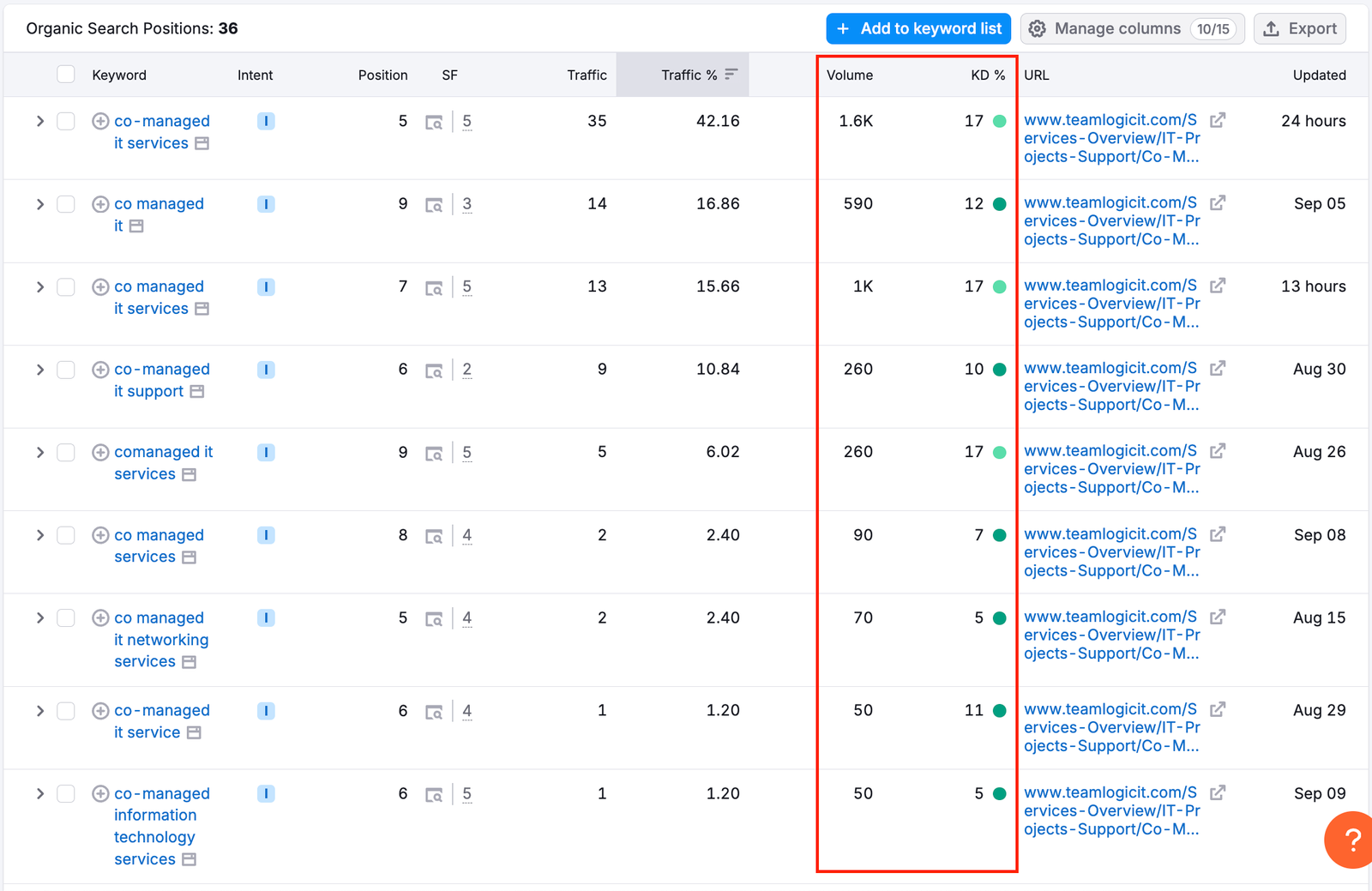Image resolution: width=1372 pixels, height=891 pixels.
Task: Click plus icon beside 'co managed it networking services'
Action: click(x=100, y=618)
